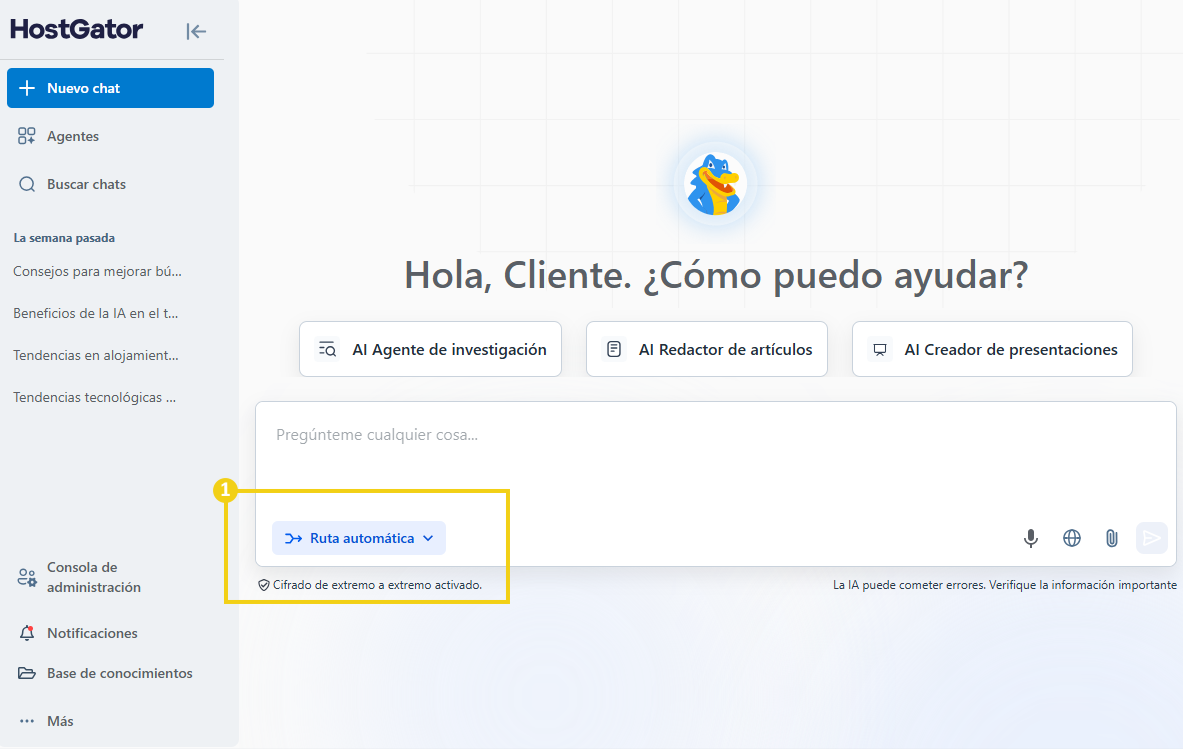This screenshot has height=749, width=1183.
Task: Click the shield icon next to Cifrado text
Action: tap(264, 585)
